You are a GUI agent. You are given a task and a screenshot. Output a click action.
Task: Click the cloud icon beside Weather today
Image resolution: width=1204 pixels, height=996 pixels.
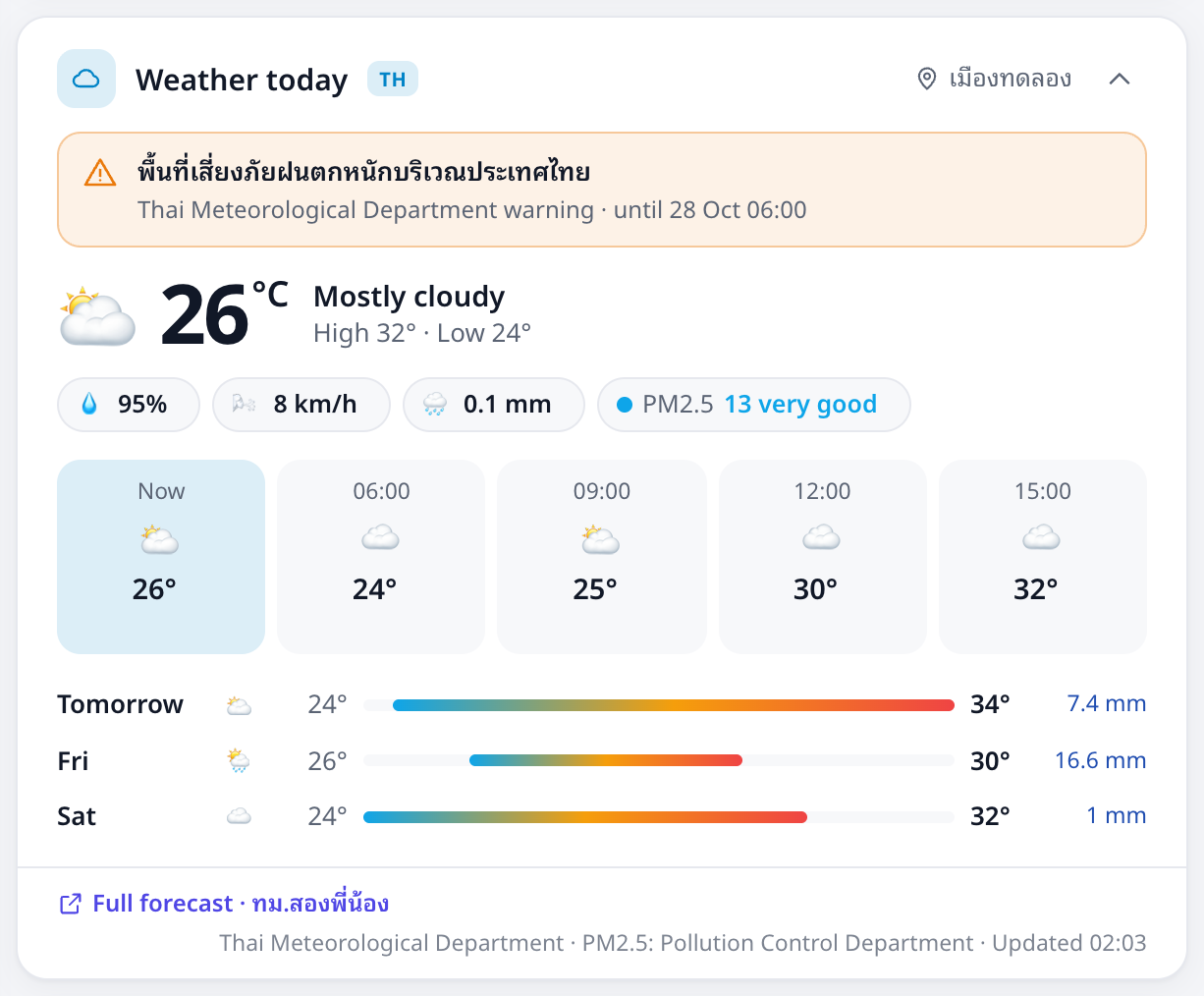[x=86, y=79]
